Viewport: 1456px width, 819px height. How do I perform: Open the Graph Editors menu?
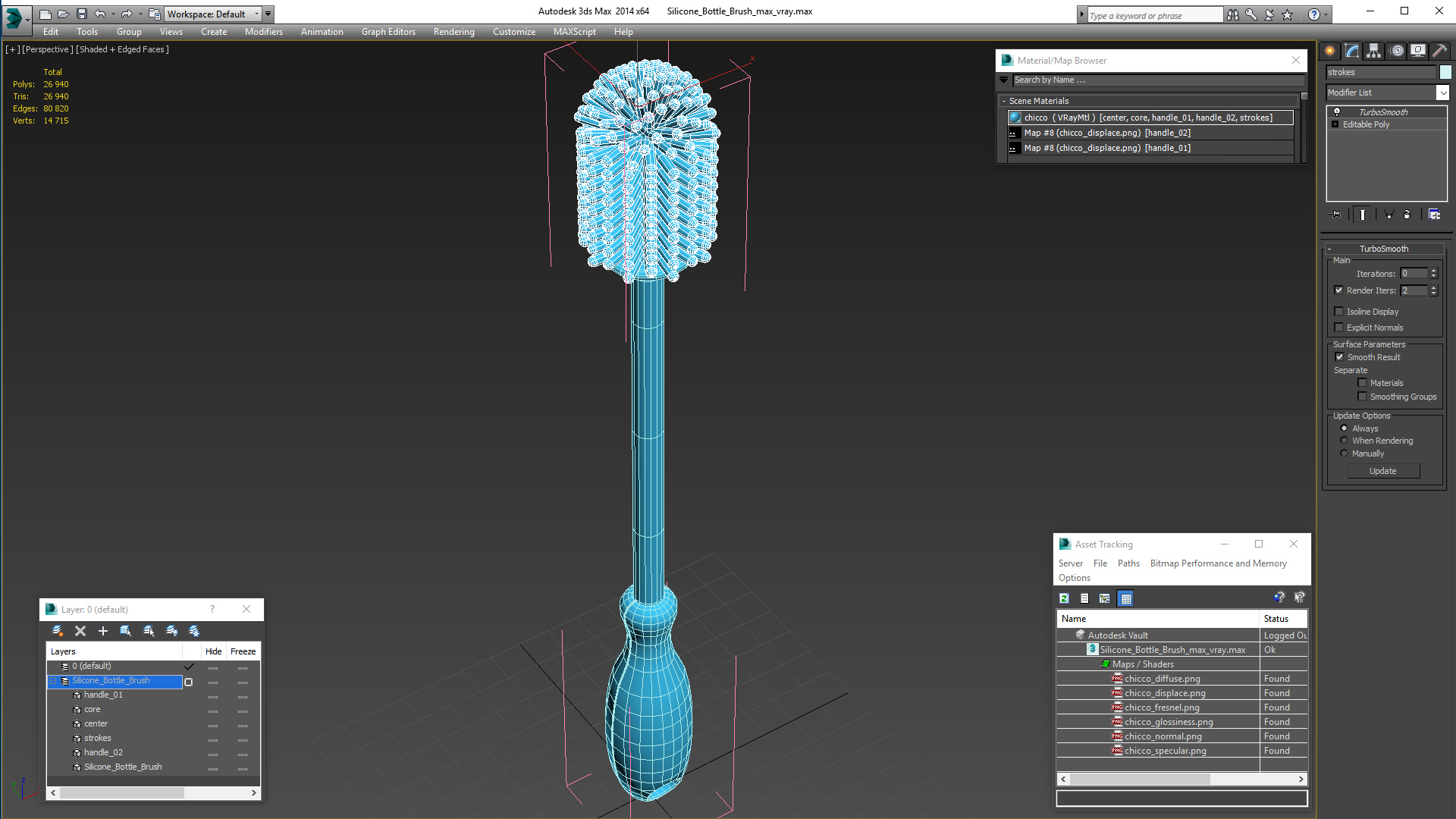click(389, 32)
